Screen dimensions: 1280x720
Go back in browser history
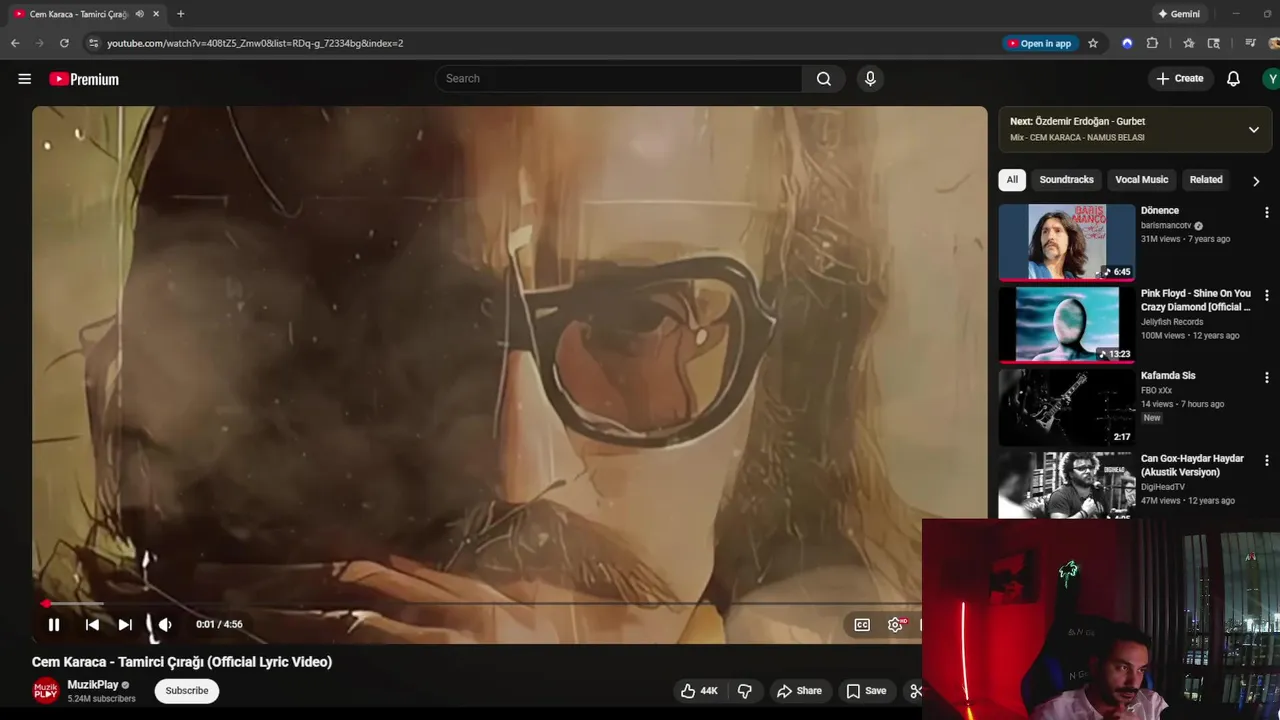tap(15, 43)
